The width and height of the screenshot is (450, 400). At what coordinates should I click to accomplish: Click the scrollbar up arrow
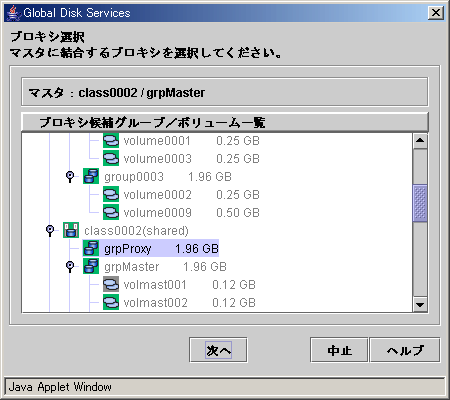[420, 140]
